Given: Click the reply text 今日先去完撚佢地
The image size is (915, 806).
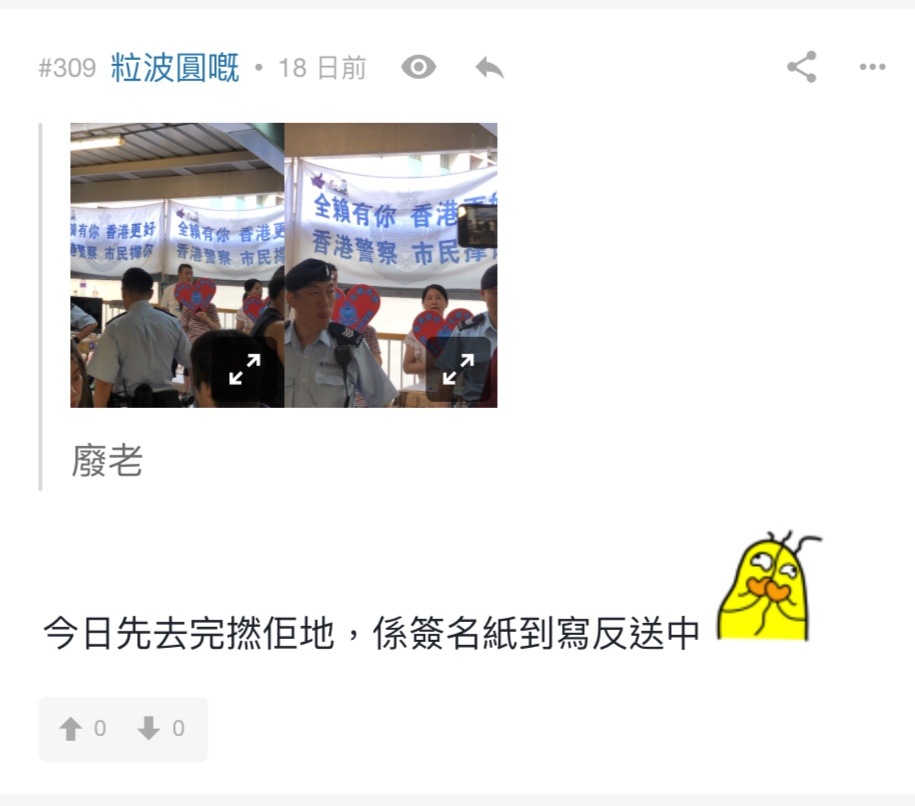Looking at the screenshot, I should 188,633.
